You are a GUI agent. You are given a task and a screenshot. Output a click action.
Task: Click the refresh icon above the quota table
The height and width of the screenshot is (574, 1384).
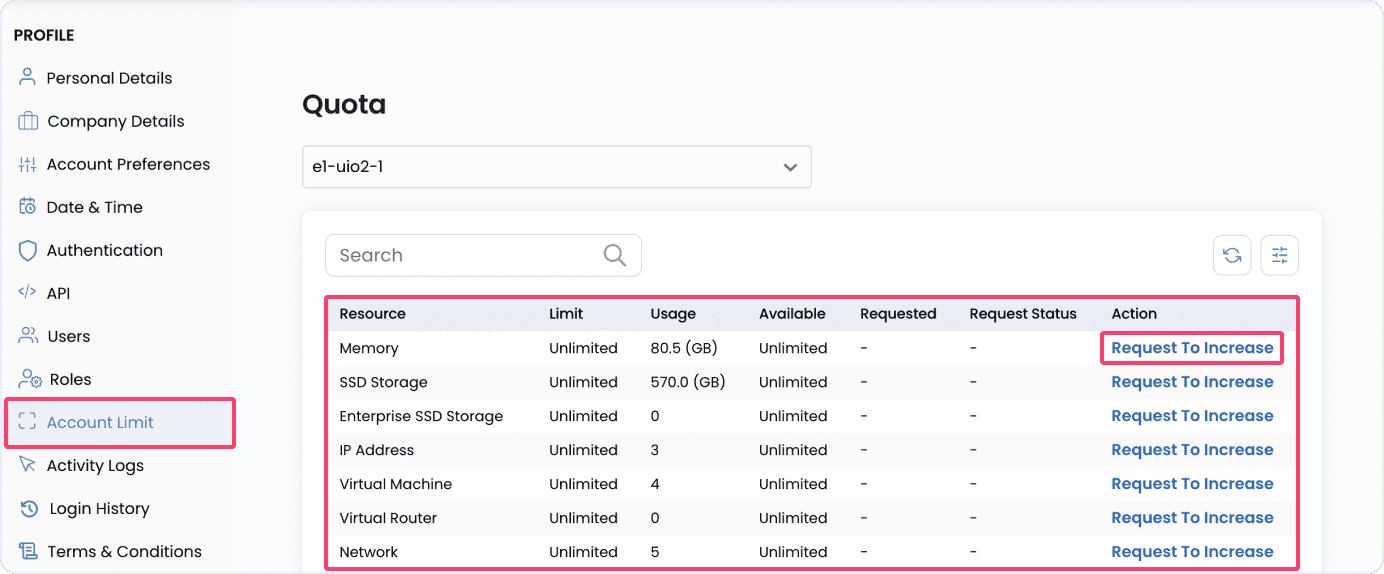(x=1232, y=255)
